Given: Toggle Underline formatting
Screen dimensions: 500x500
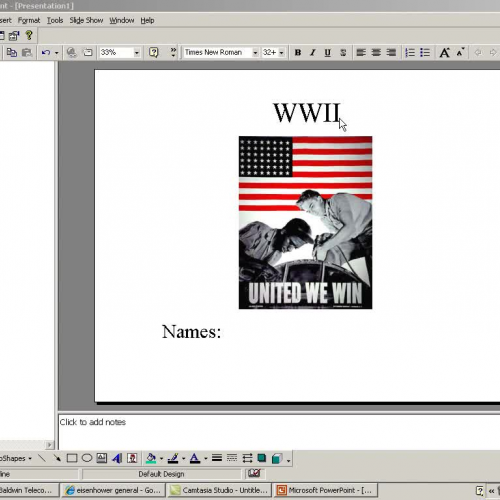Looking at the screenshot, I should (328, 53).
